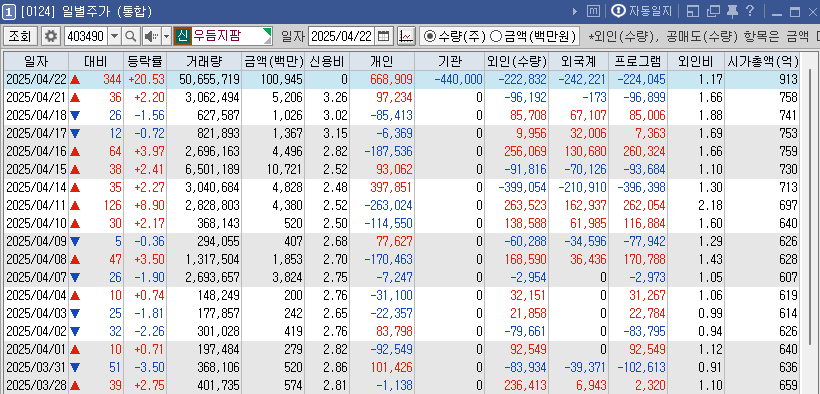This screenshot has width=820, height=394.
Task: Open the chart icon next to calendar
Action: 406,36
